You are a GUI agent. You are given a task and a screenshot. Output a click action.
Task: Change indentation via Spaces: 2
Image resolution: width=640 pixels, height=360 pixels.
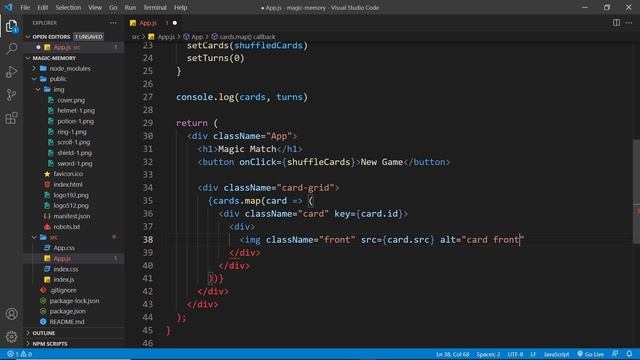tap(488, 354)
